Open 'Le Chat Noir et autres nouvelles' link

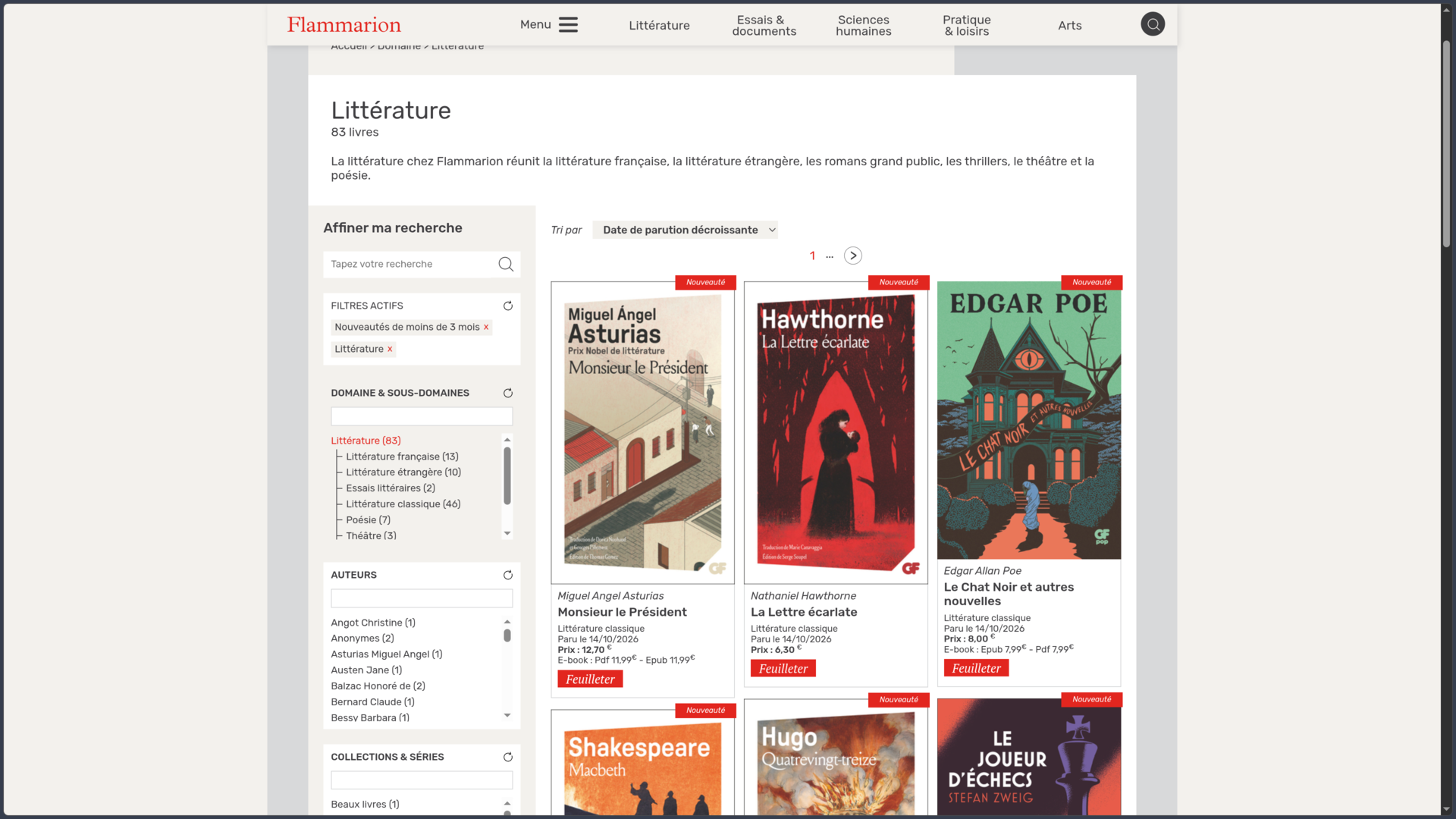tap(1009, 594)
